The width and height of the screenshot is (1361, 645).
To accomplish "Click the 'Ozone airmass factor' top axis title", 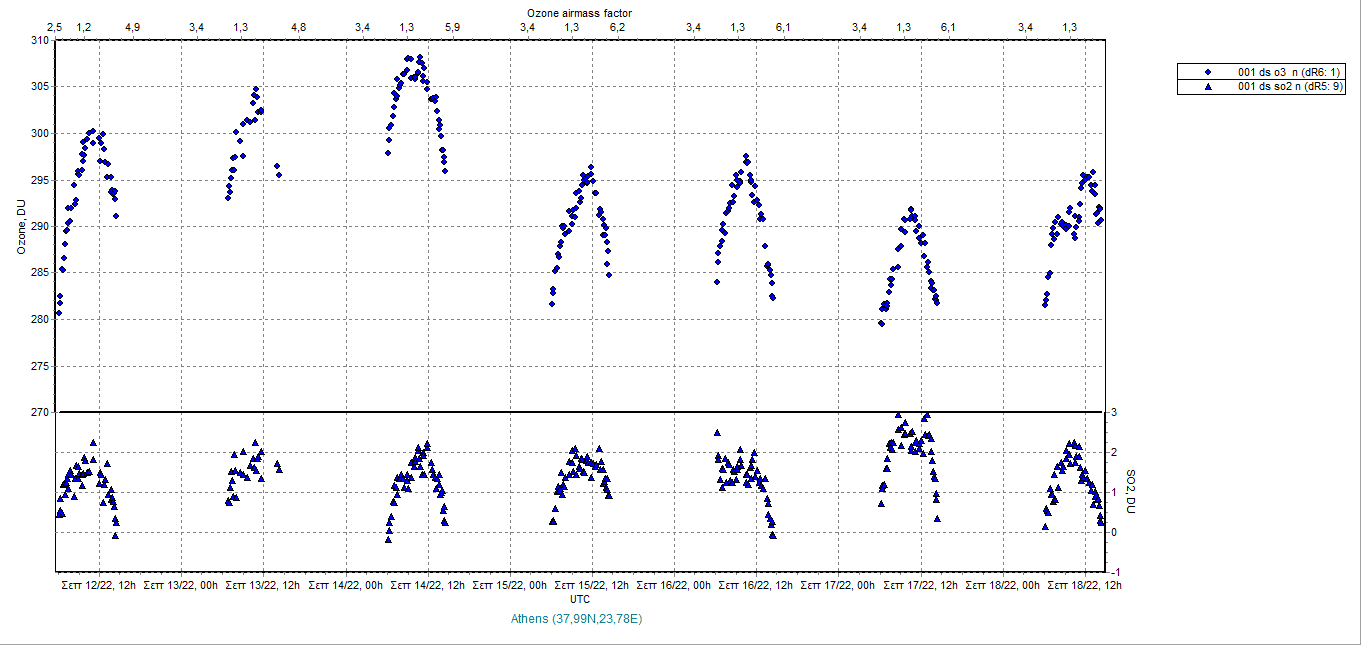I will (579, 12).
